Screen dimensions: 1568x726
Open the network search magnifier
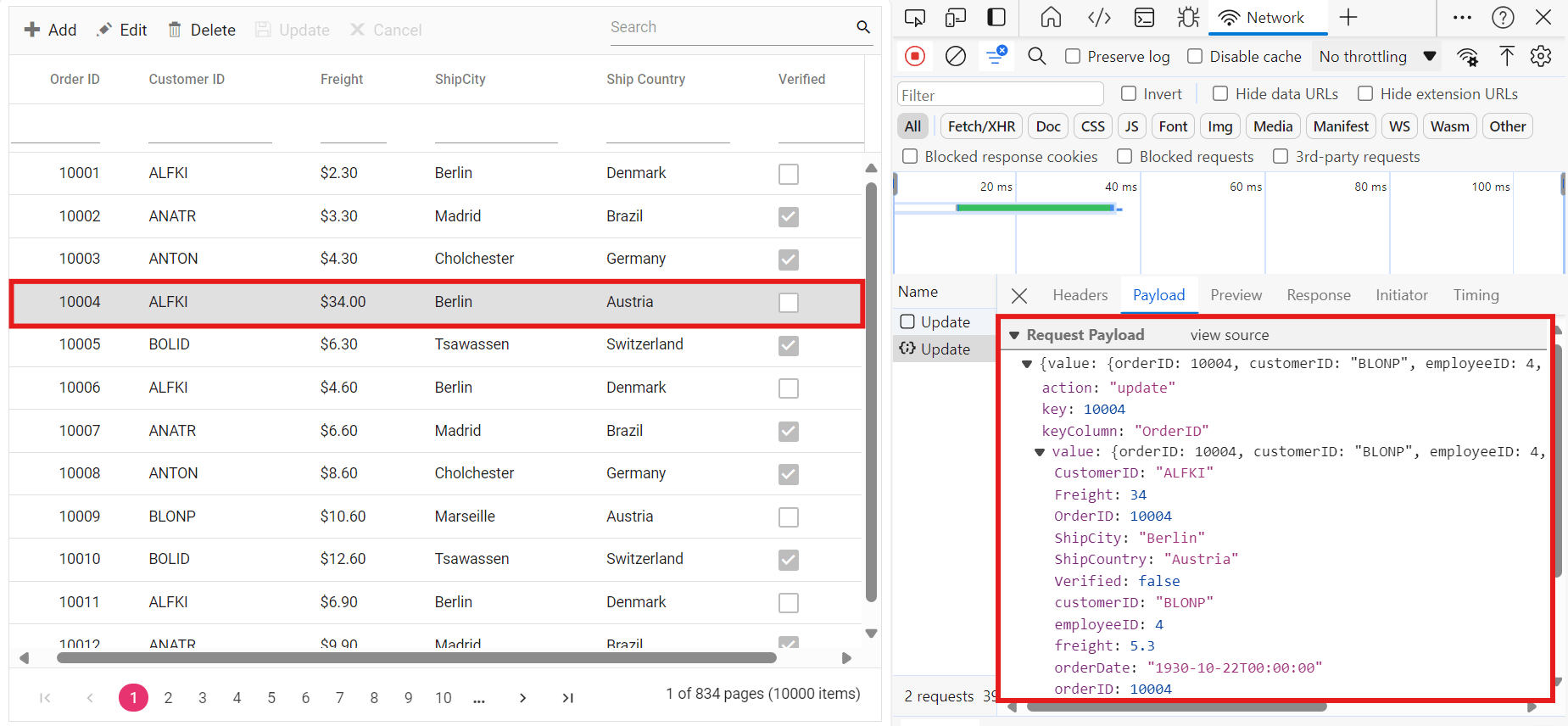click(1036, 56)
